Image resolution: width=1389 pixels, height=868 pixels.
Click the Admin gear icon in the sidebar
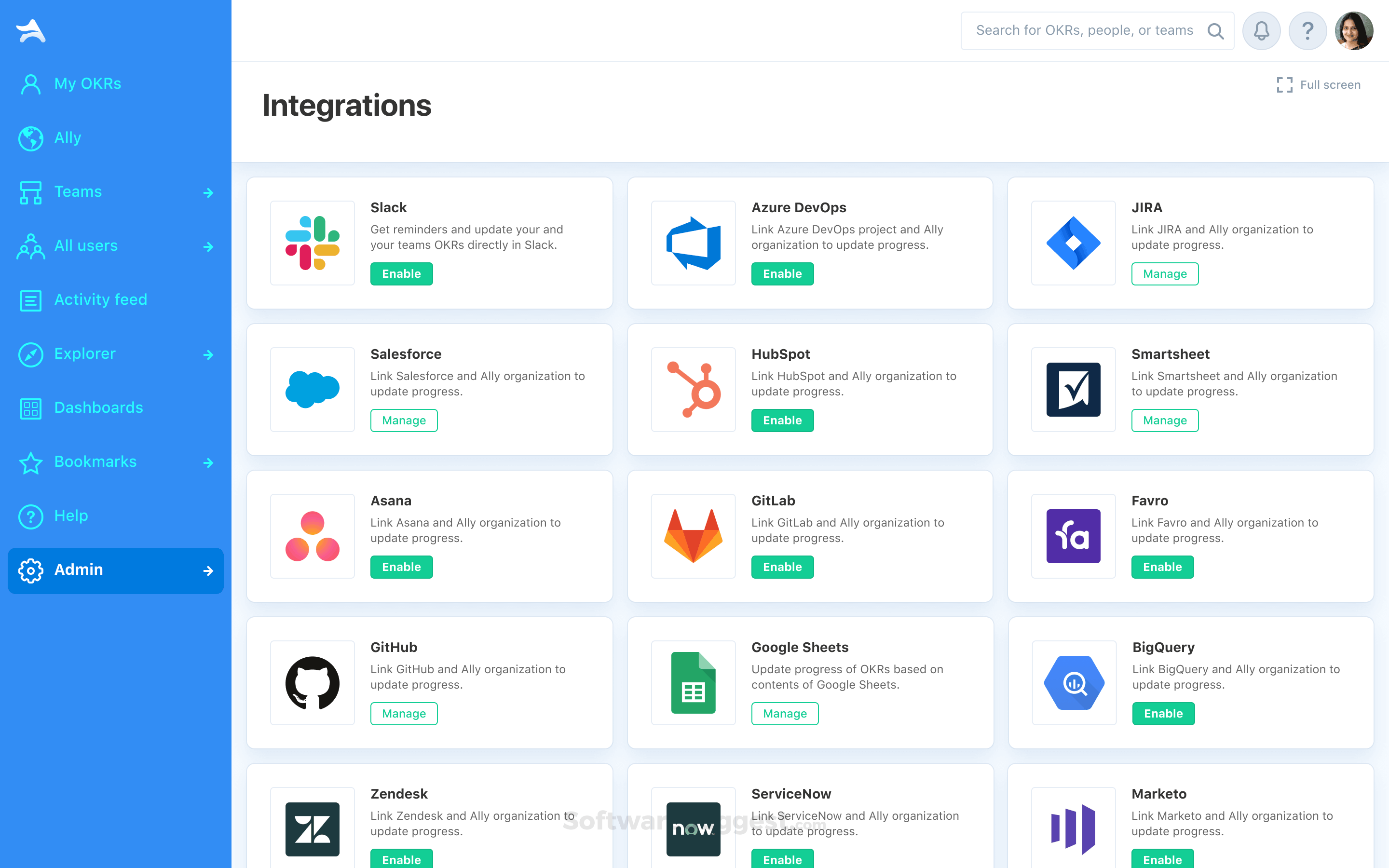pos(30,570)
